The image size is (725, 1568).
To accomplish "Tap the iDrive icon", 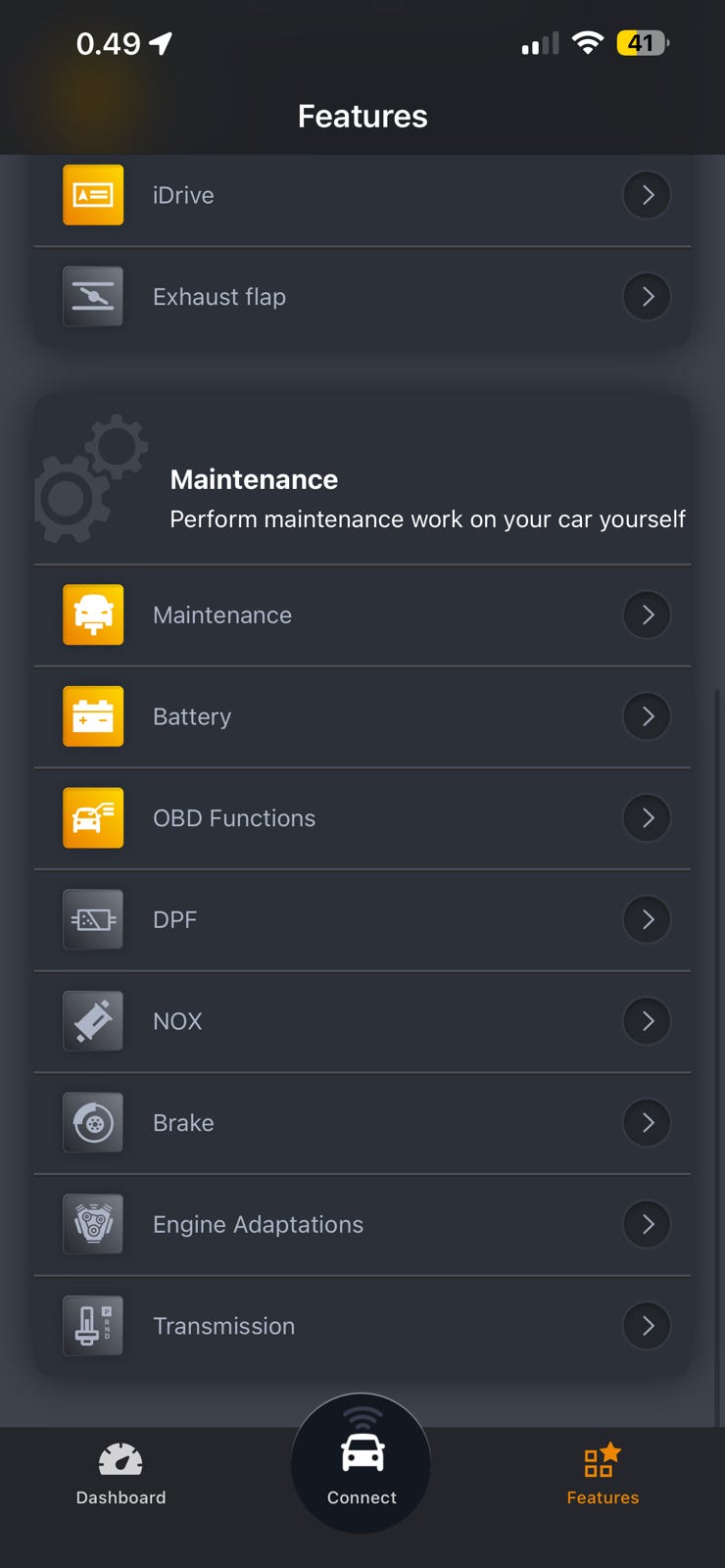I will [93, 195].
